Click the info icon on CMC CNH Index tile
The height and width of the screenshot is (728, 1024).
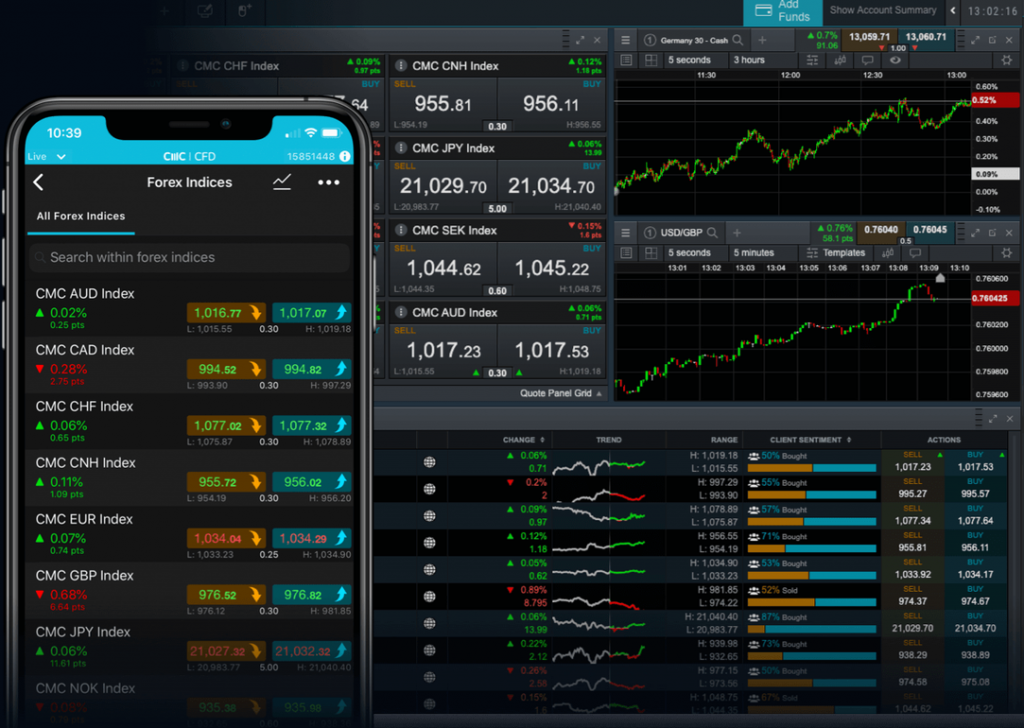[401, 65]
